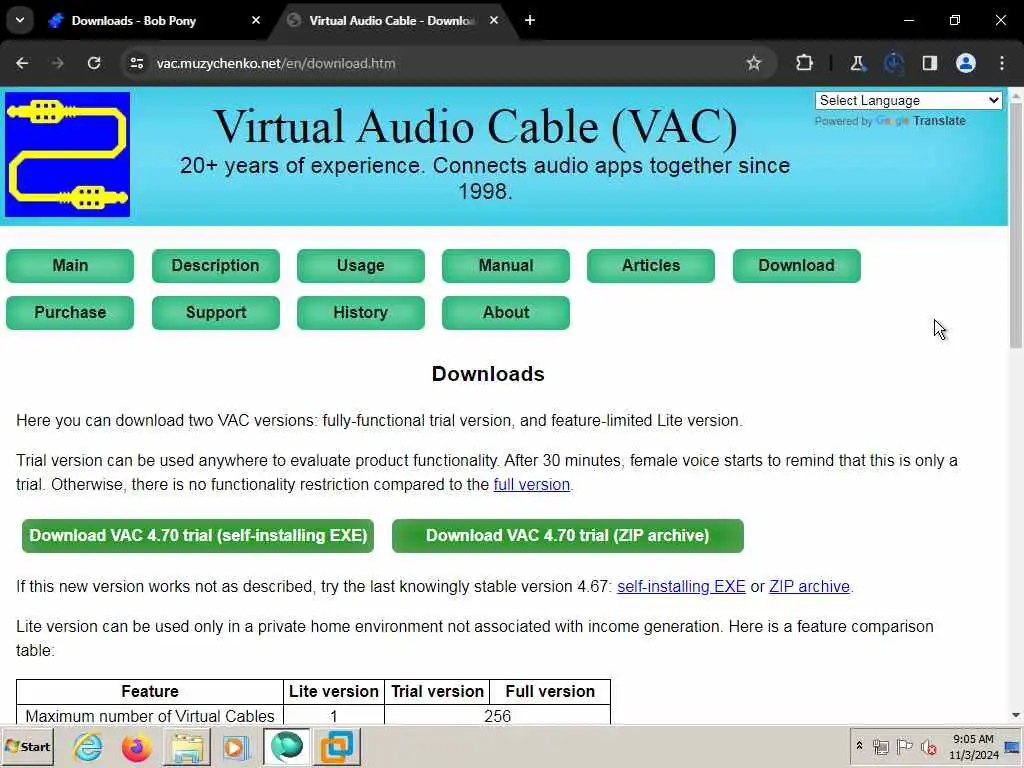Viewport: 1024px width, 768px height.
Task: Click the page vertical scrollbar thumb
Action: (1016, 225)
